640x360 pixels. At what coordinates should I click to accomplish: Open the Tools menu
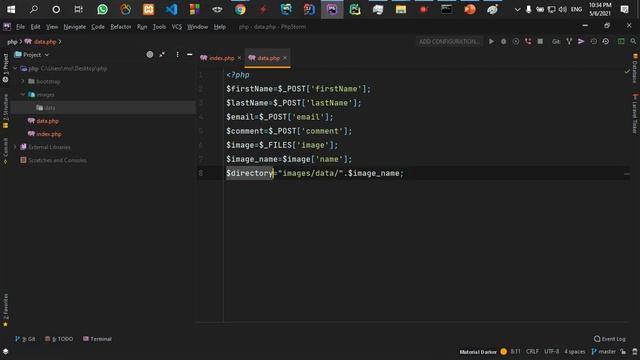pos(159,27)
